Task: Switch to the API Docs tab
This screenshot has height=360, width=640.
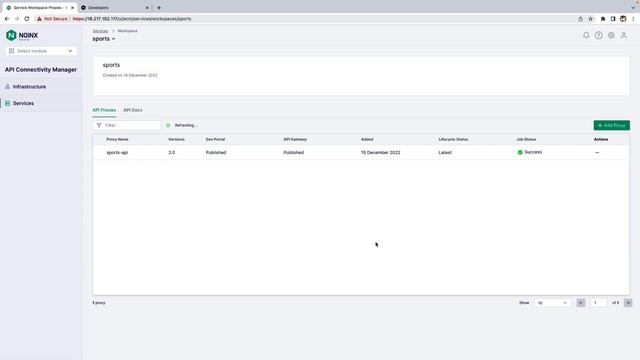Action: point(133,110)
